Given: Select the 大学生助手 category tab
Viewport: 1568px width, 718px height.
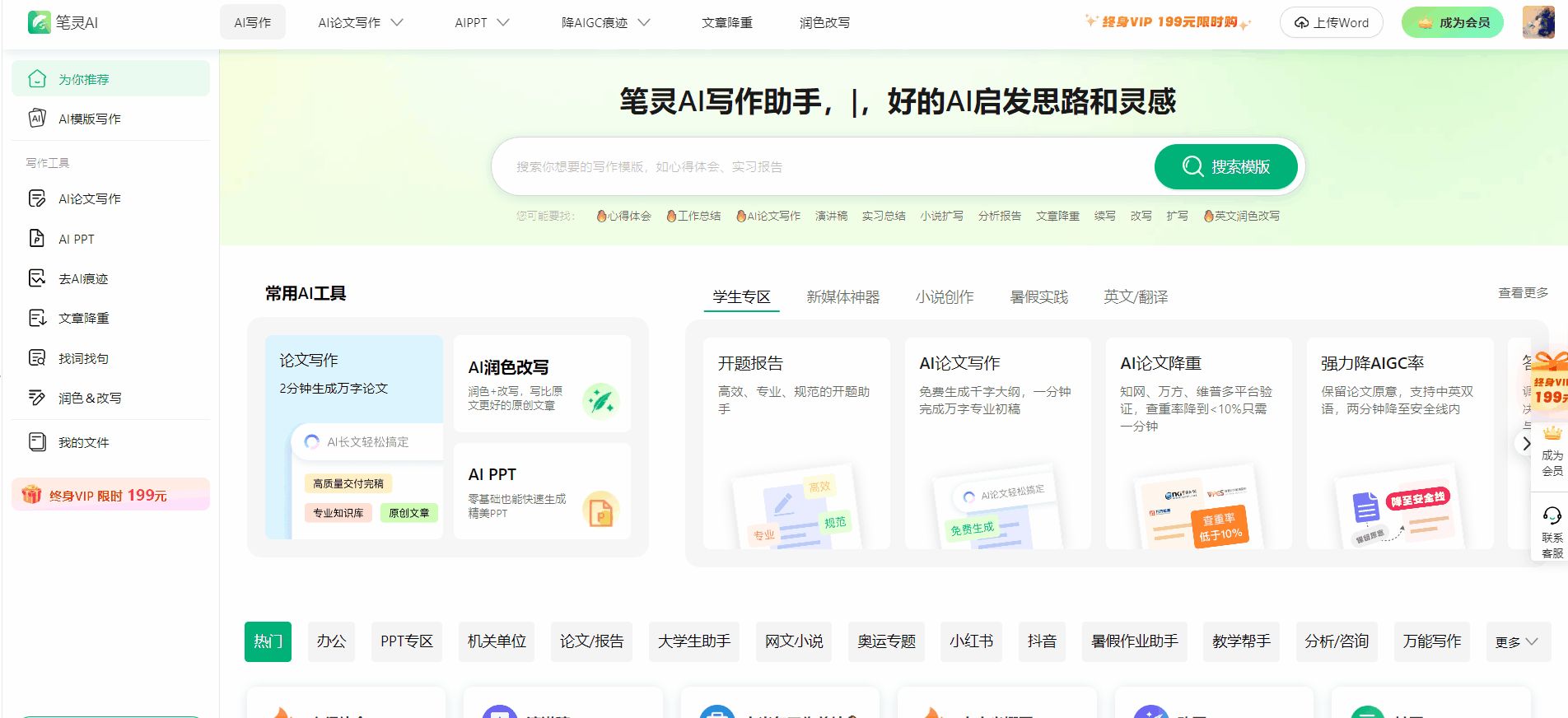Looking at the screenshot, I should pos(694,641).
